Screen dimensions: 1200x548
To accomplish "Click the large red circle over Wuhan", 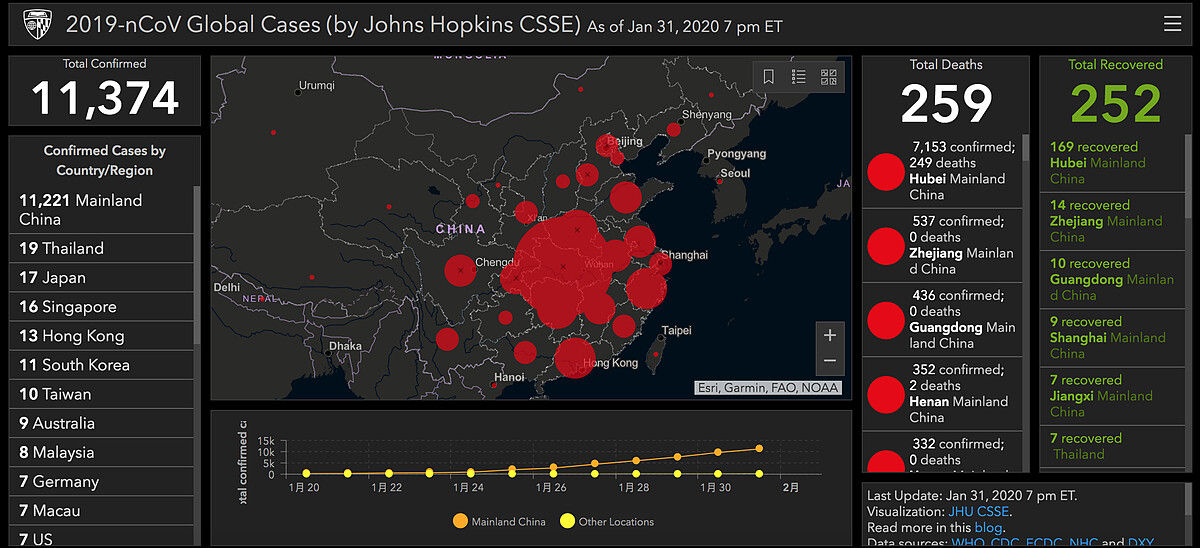I will click(x=566, y=267).
